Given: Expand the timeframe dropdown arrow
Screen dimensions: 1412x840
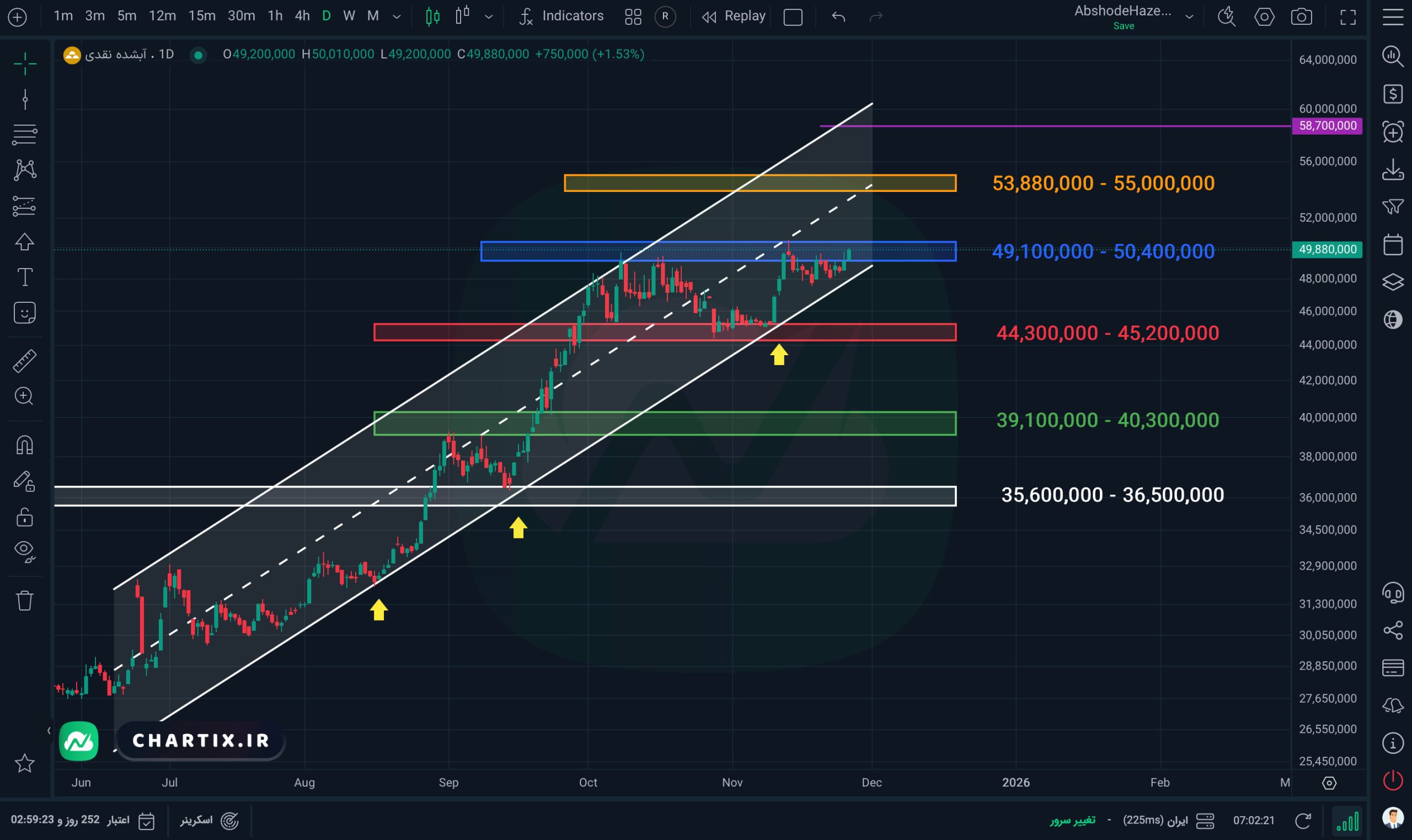Looking at the screenshot, I should click(x=397, y=17).
